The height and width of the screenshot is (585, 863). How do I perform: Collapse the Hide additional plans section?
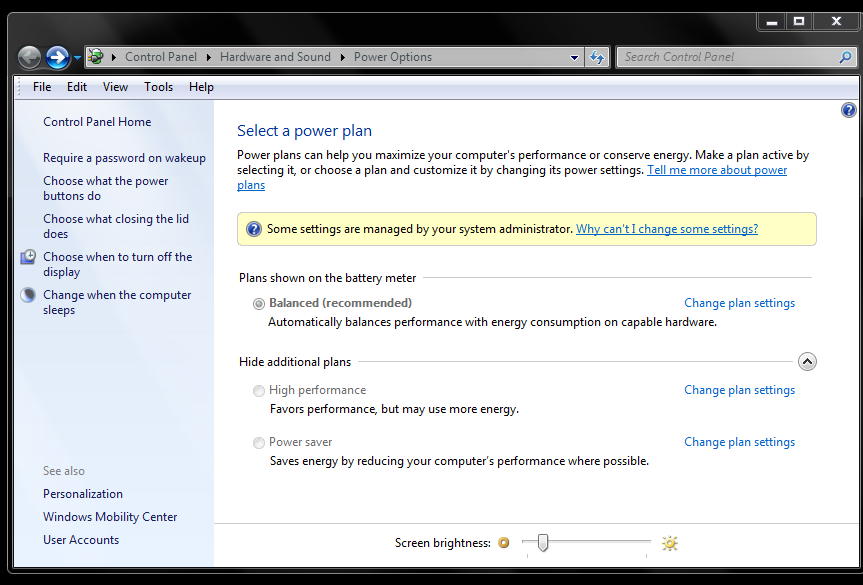click(807, 361)
